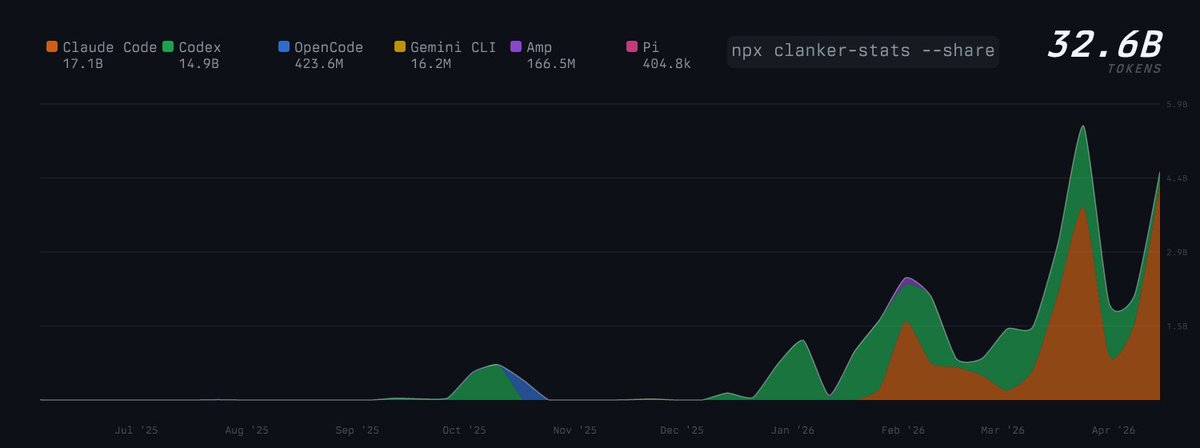The image size is (1200, 448).
Task: Click the 423.6M OpenCode value
Action: 320,64
